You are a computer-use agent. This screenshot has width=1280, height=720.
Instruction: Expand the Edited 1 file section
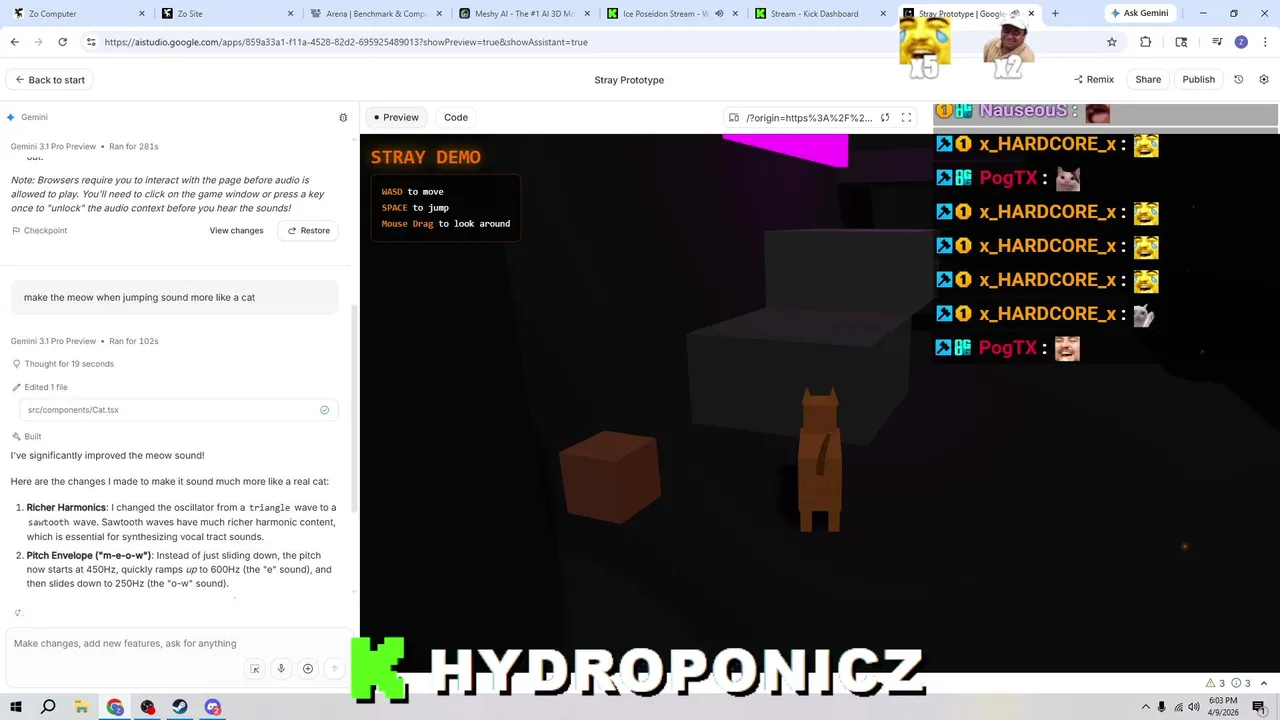click(46, 387)
